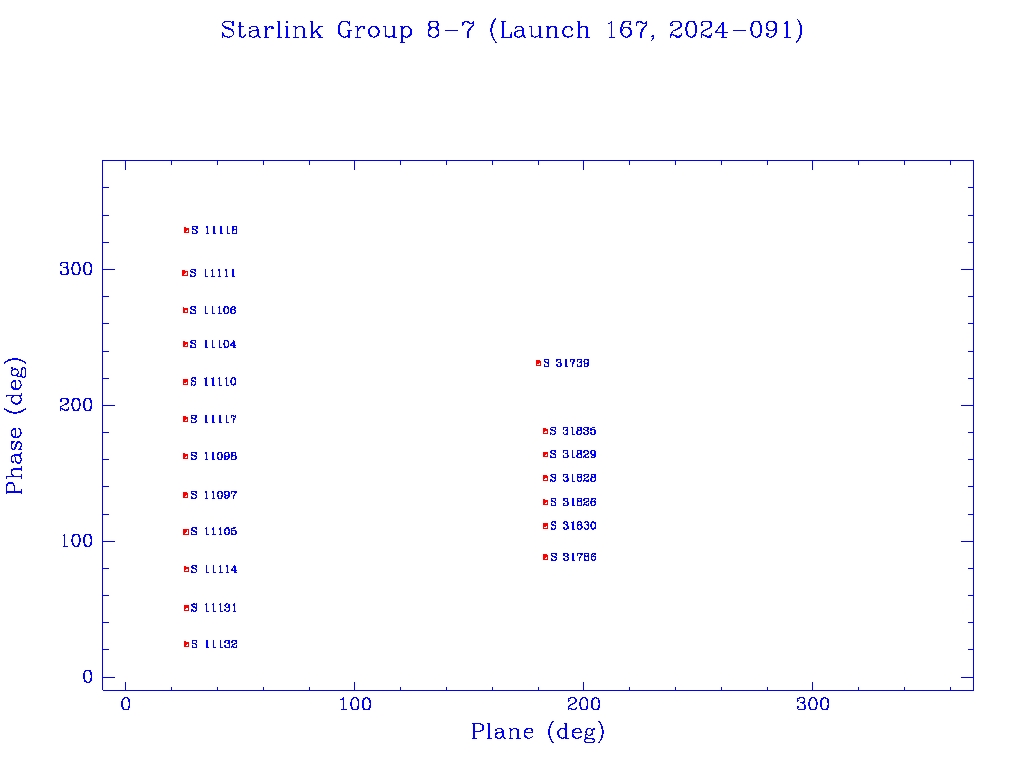The width and height of the screenshot is (1024, 768).
Task: Click the 100 tick label on y-axis
Action: pyautogui.click(x=81, y=541)
